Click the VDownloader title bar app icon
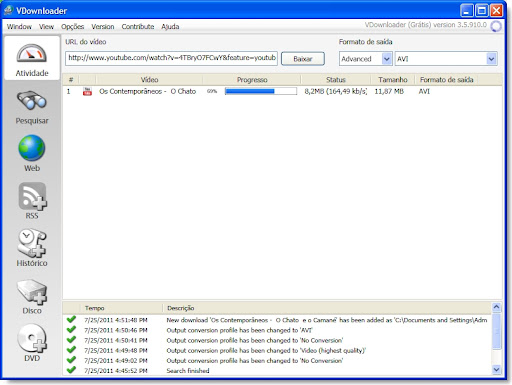512x385 pixels. [x=8, y=11]
